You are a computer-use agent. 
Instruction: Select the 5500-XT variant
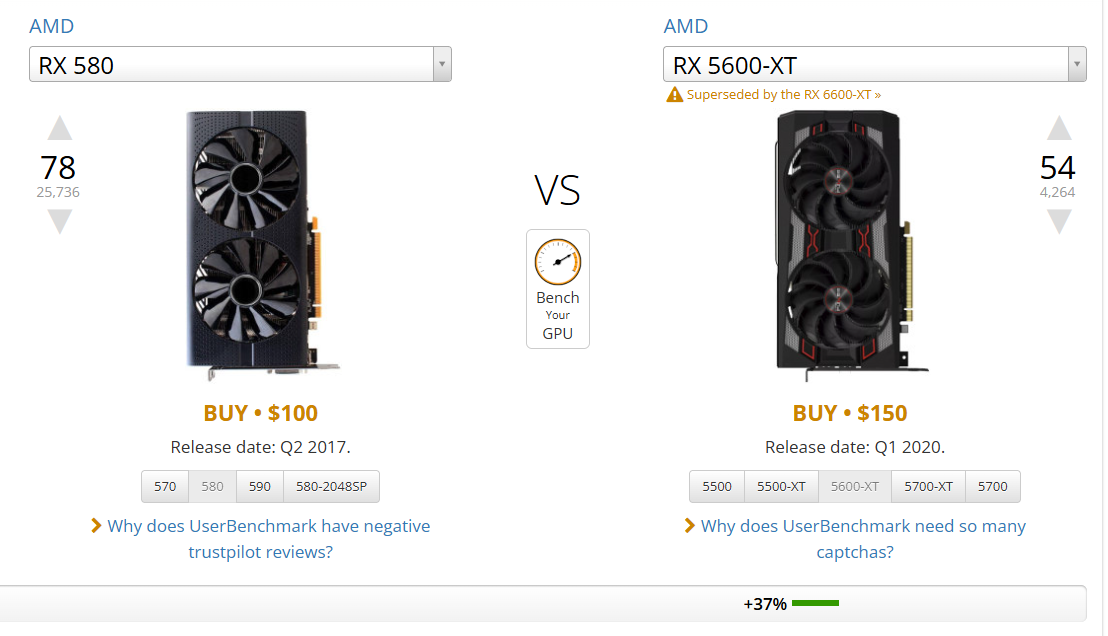pyautogui.click(x=781, y=487)
